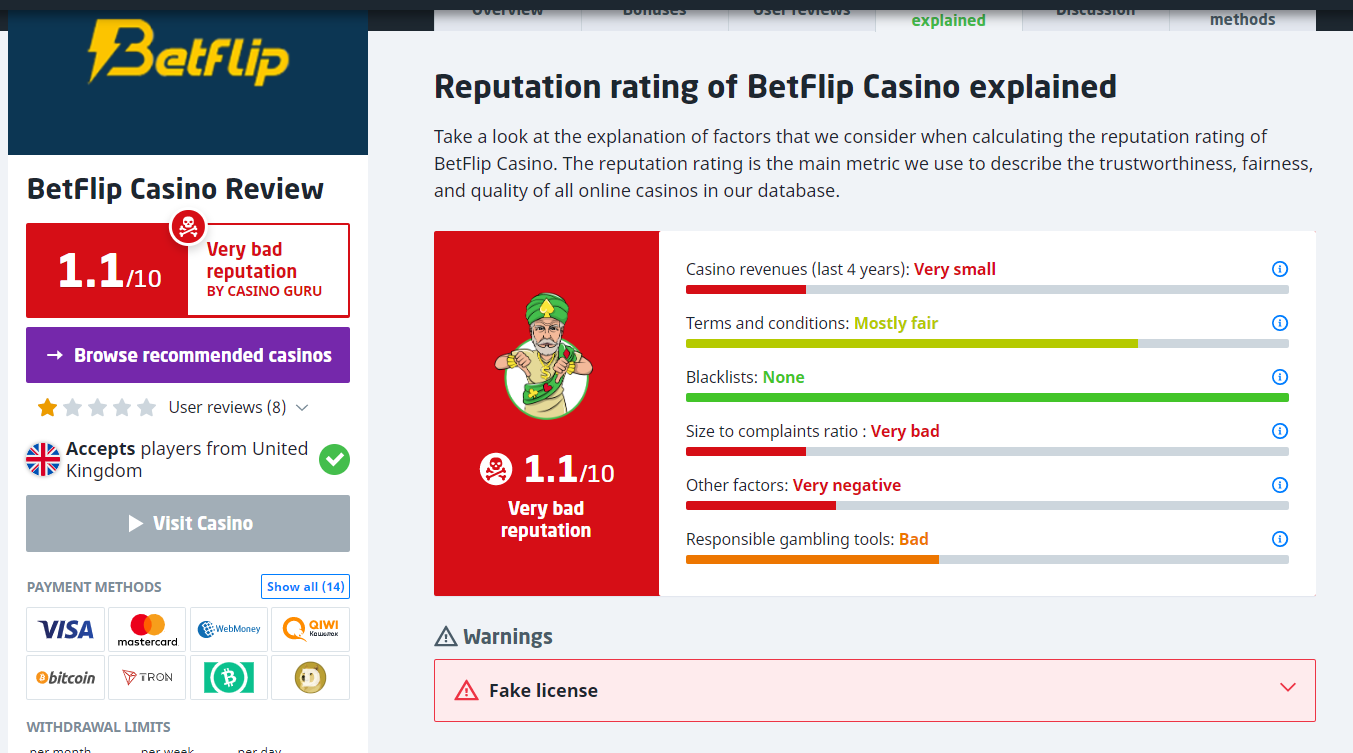Image resolution: width=1353 pixels, height=753 pixels.
Task: Open info icon beside Terms and conditions
Action: 1279,323
